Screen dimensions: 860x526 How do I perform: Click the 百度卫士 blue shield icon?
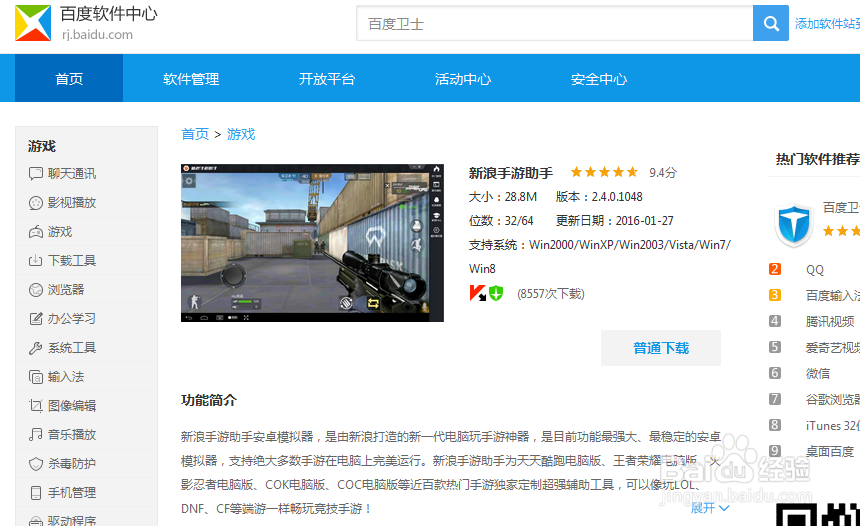[x=793, y=224]
